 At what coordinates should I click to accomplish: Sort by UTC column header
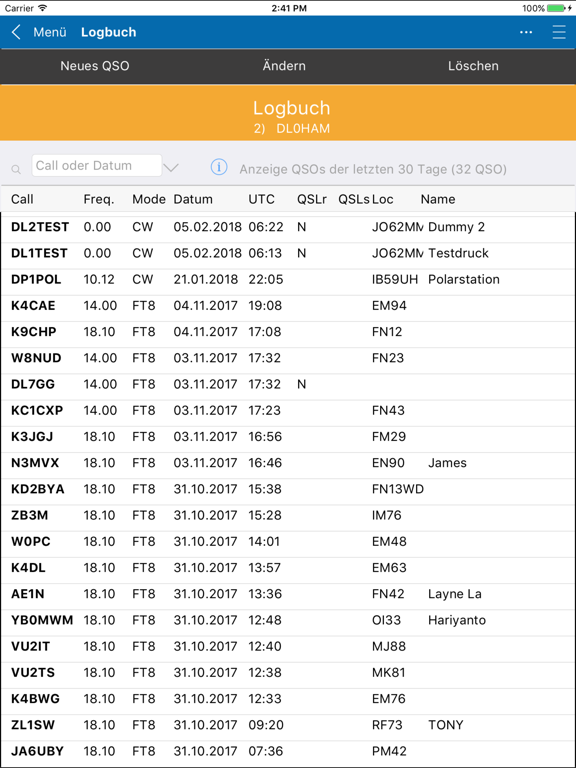point(262,199)
